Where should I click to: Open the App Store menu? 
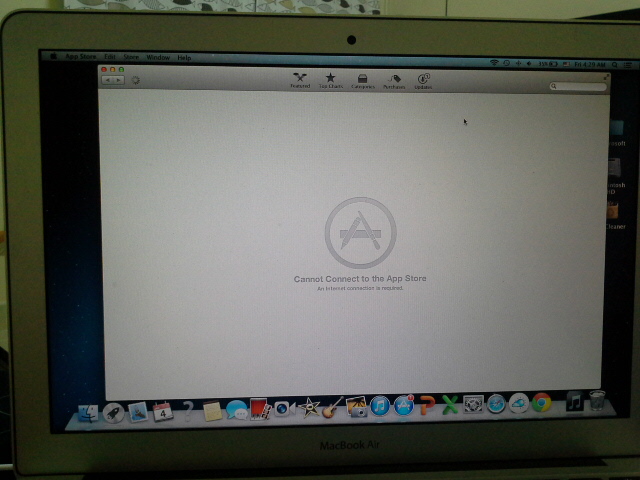click(x=80, y=57)
